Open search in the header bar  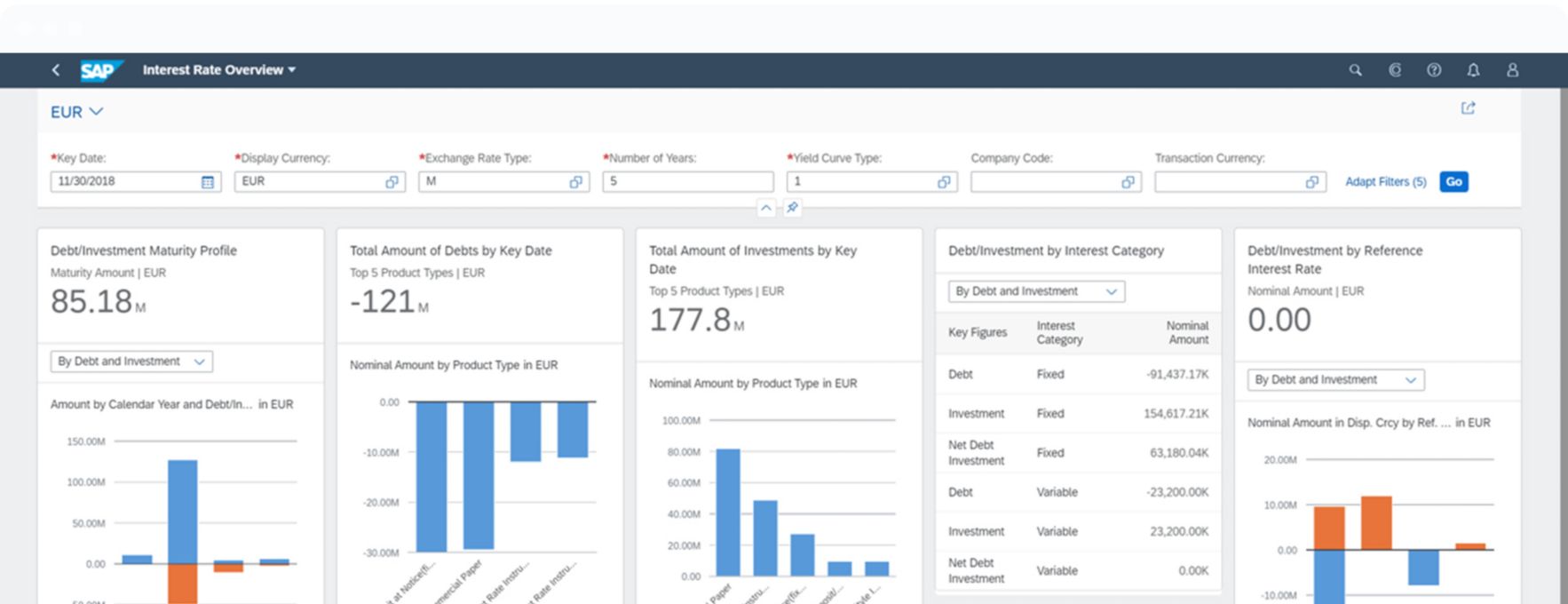(x=1355, y=70)
